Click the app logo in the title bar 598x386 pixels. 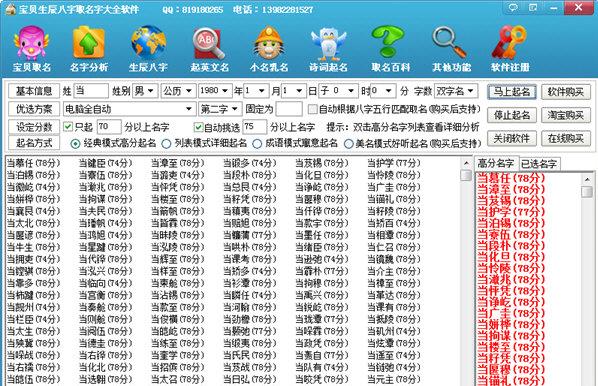click(10, 9)
